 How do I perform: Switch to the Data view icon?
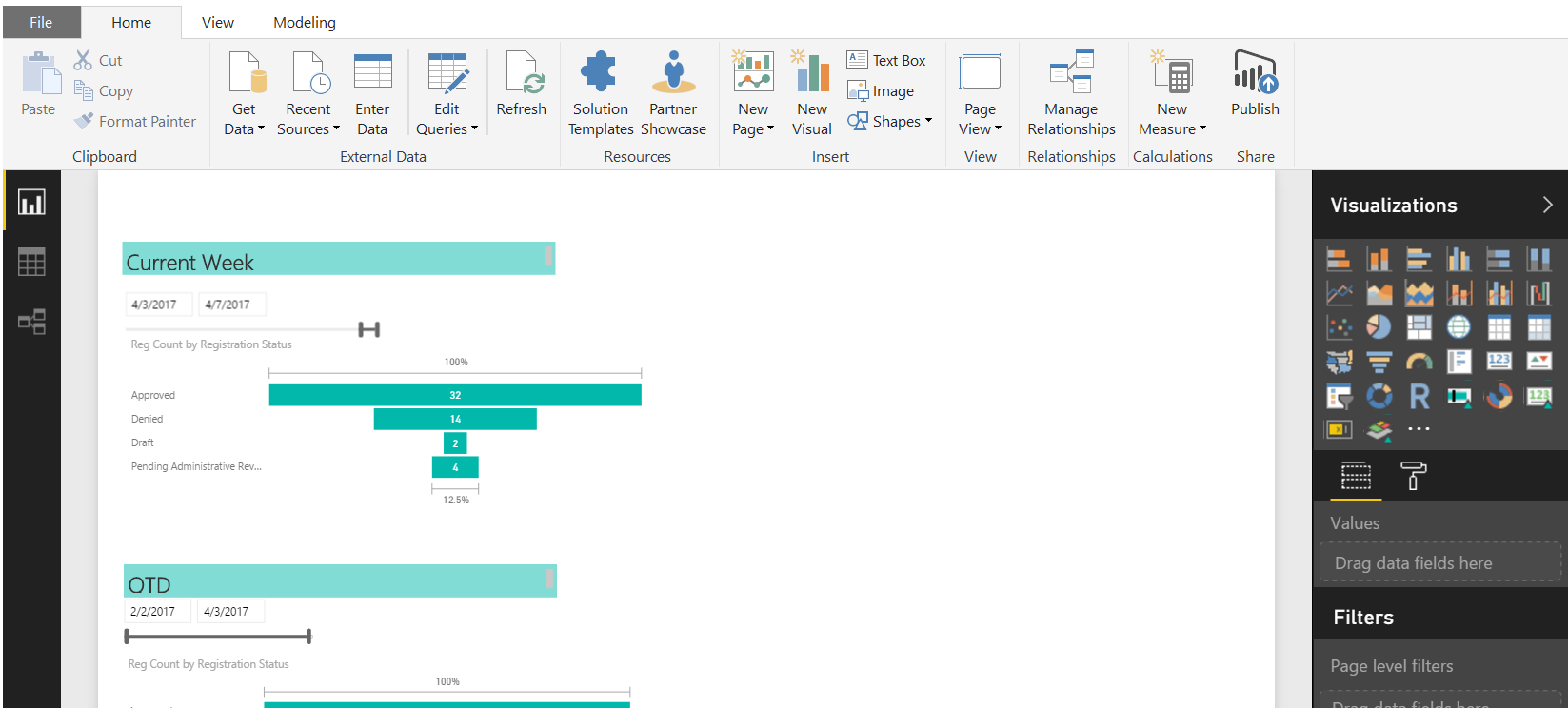pyautogui.click(x=31, y=262)
